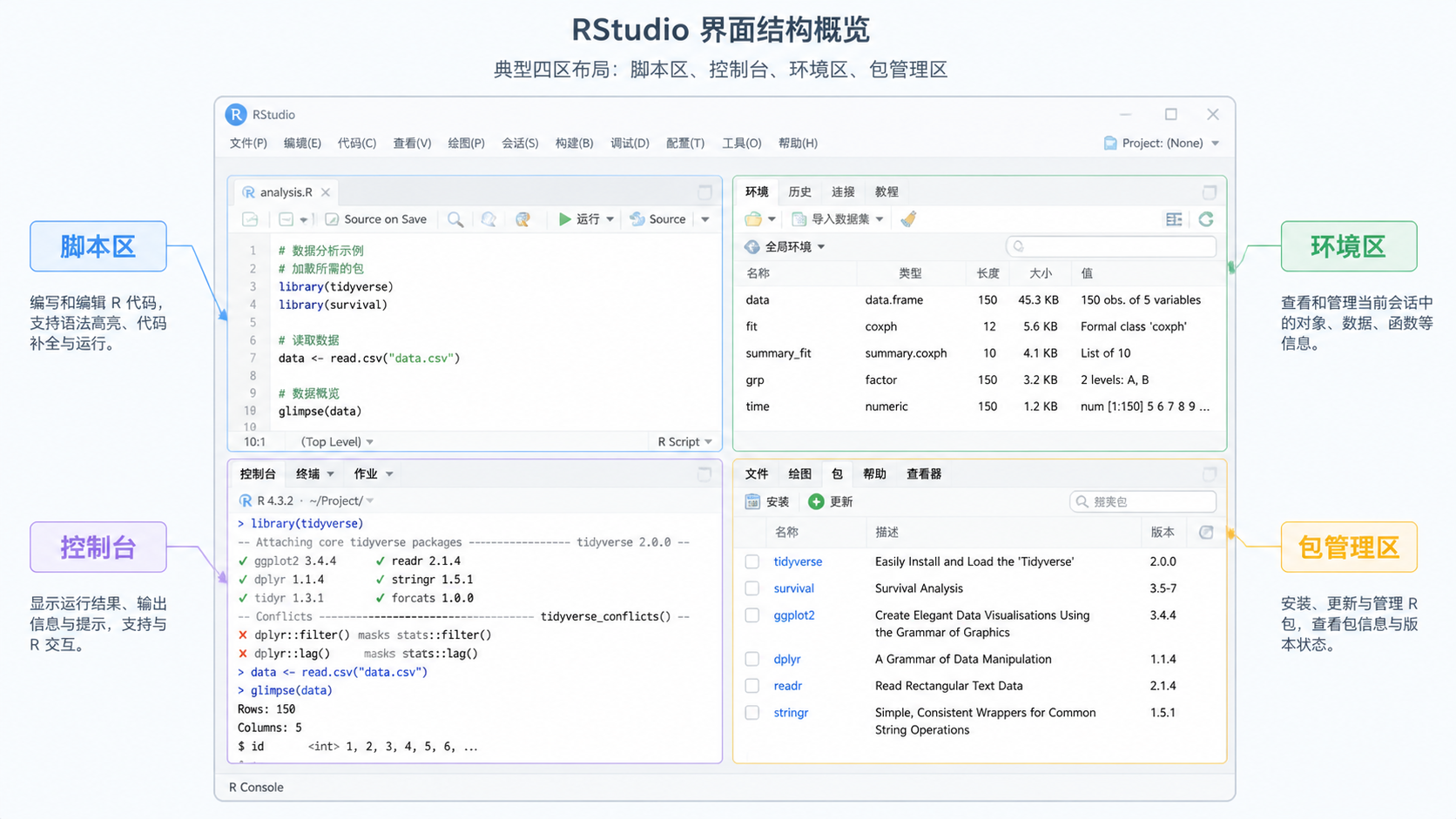Maximize the packages pane via corner icon
The height and width of the screenshot is (819, 1456).
pyautogui.click(x=1210, y=474)
